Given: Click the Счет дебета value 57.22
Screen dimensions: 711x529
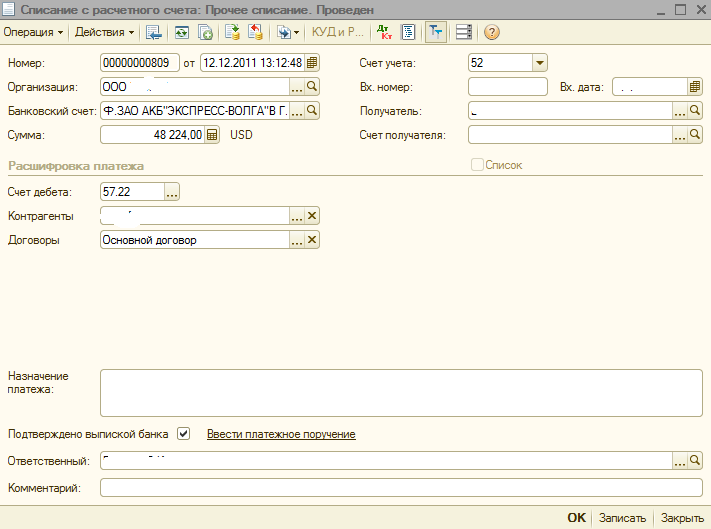Looking at the screenshot, I should (x=116, y=192).
